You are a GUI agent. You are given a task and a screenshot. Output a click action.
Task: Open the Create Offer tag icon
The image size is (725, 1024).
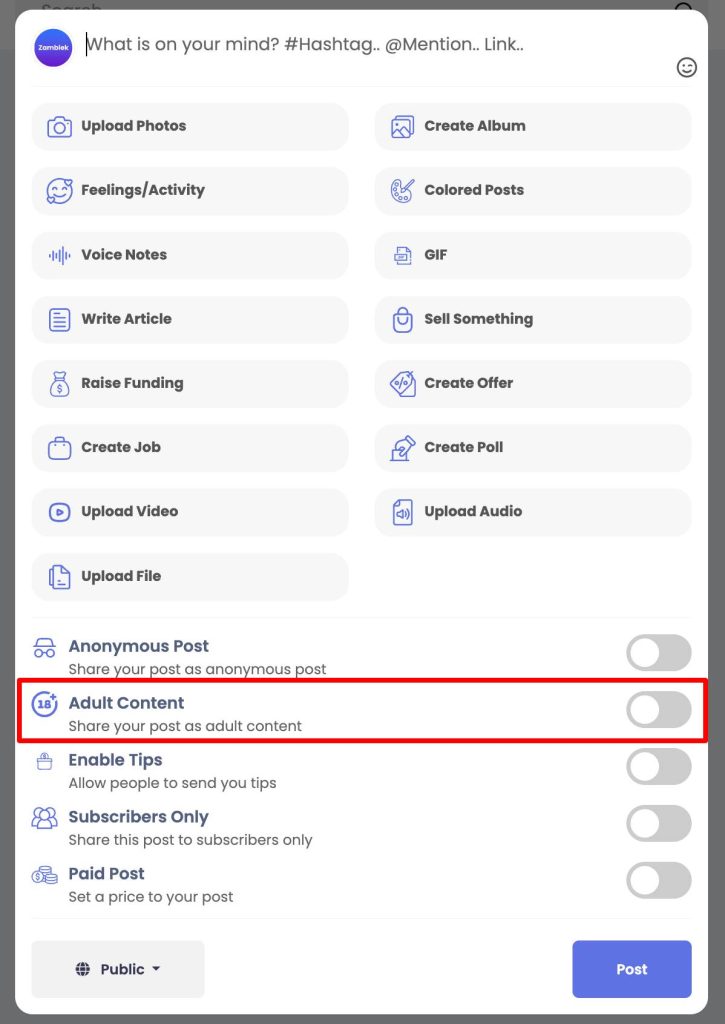point(402,383)
